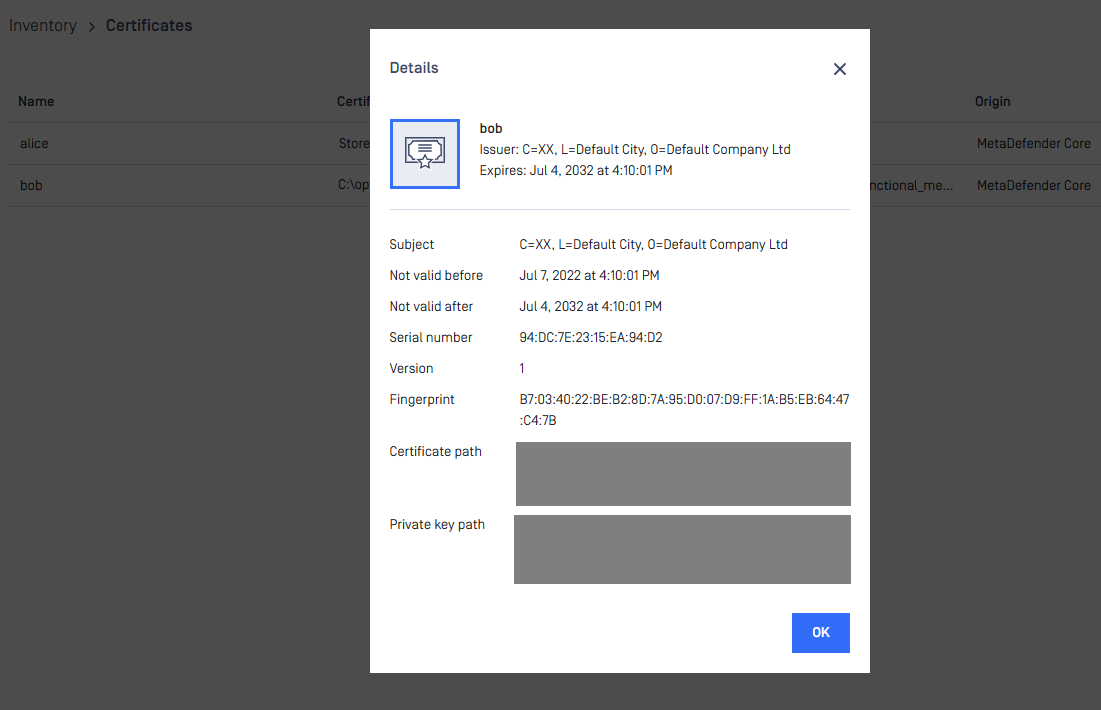Click the Details dialog title
This screenshot has width=1101, height=710.
click(x=414, y=68)
